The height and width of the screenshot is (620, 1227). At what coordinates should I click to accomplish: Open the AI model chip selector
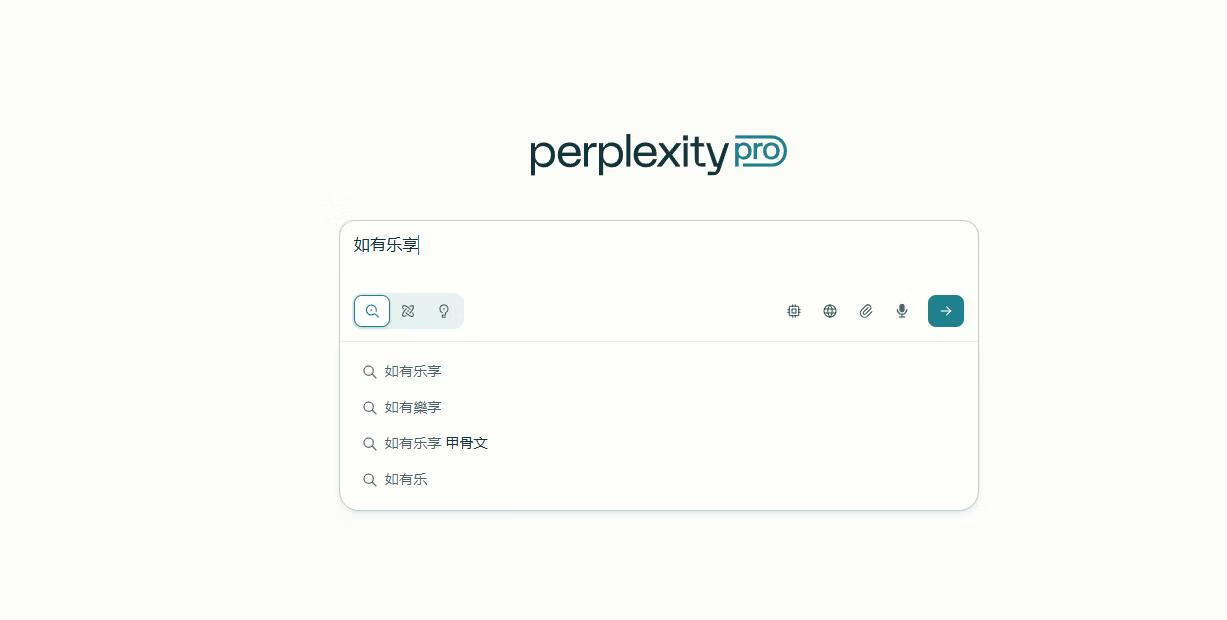[x=794, y=311]
